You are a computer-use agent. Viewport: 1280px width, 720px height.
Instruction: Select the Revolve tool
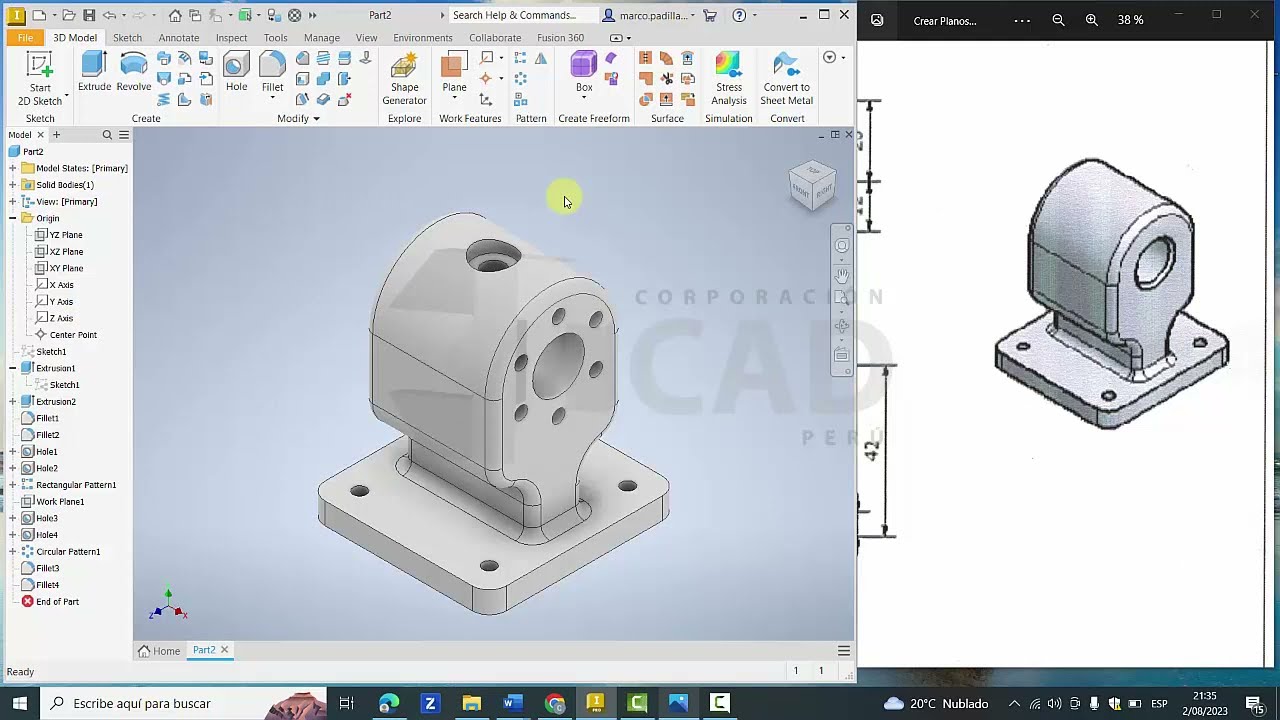tap(133, 72)
